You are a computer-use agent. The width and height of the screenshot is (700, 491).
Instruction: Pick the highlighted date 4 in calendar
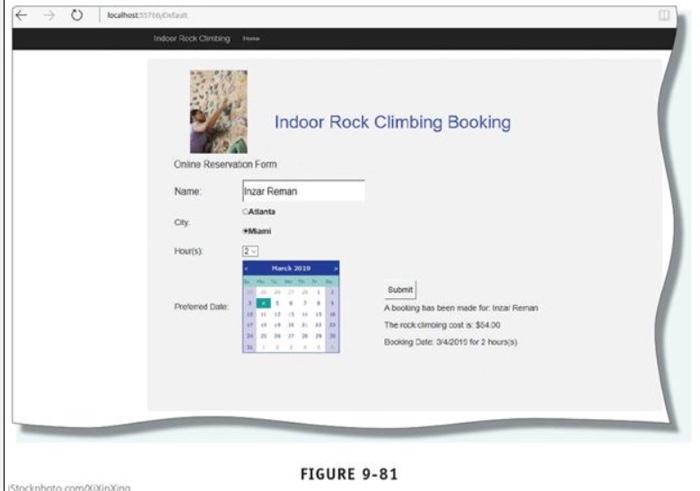tap(263, 303)
